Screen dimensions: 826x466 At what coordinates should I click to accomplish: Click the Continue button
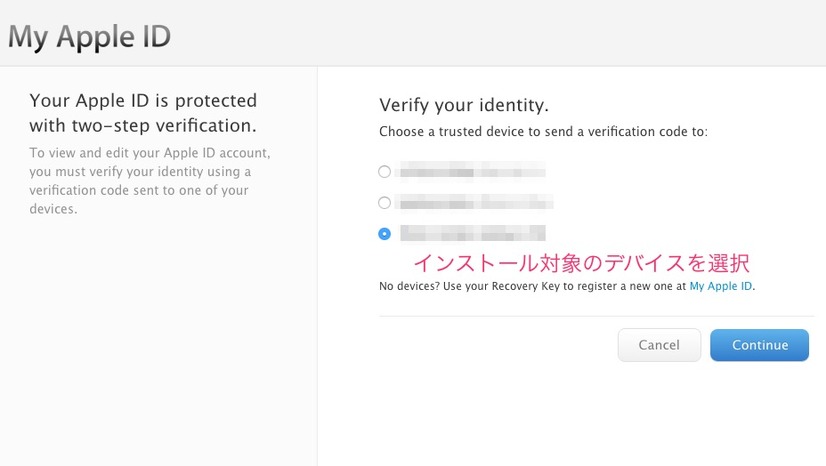pyautogui.click(x=759, y=345)
